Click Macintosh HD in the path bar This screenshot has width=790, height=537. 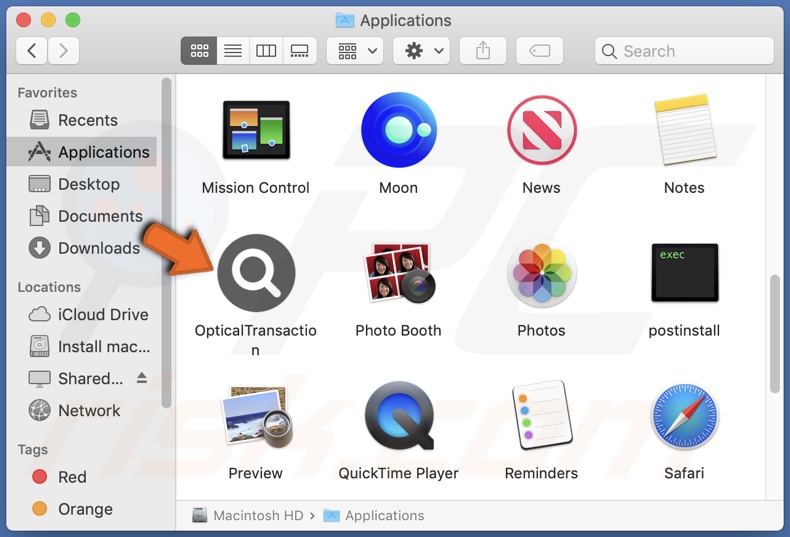[248, 515]
